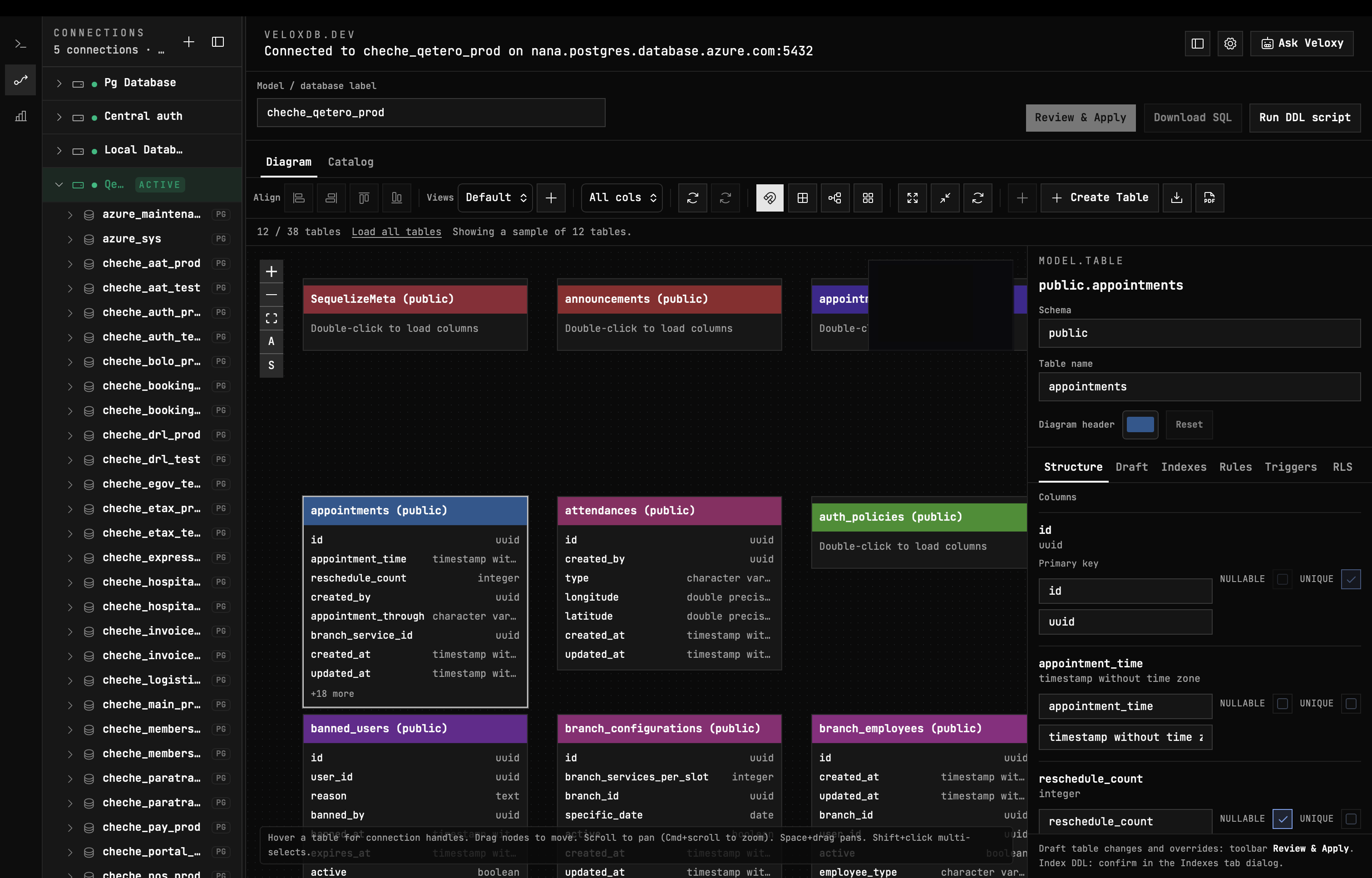
Task: Click the first refresh icon after All cols
Action: tap(692, 198)
